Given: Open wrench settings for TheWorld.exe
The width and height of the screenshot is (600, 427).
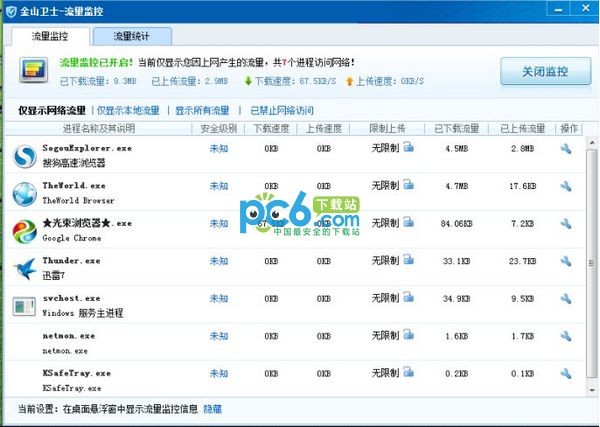Looking at the screenshot, I should (x=566, y=186).
